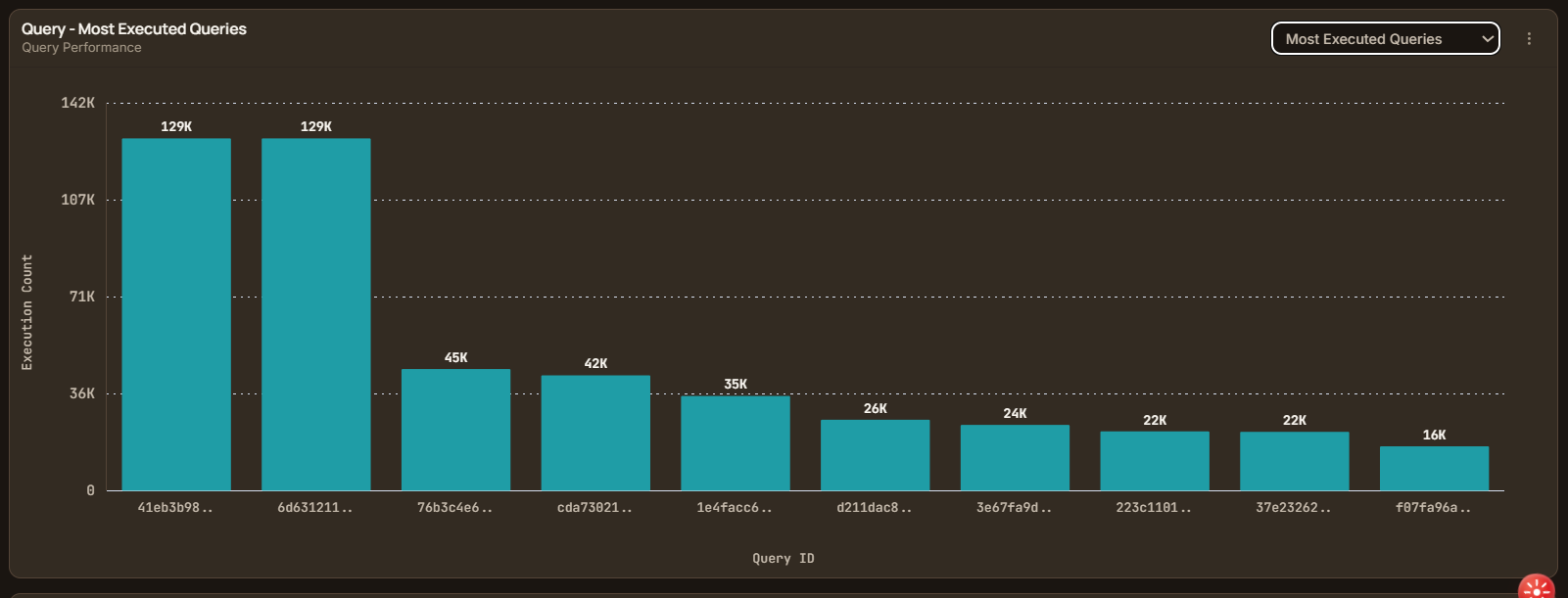Click the red sun icon in corner

pyautogui.click(x=1537, y=586)
